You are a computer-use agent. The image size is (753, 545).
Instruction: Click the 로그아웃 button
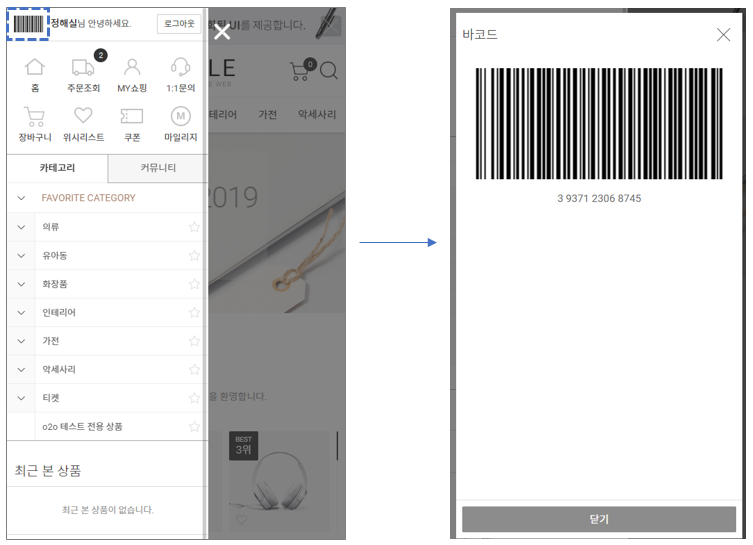(179, 24)
